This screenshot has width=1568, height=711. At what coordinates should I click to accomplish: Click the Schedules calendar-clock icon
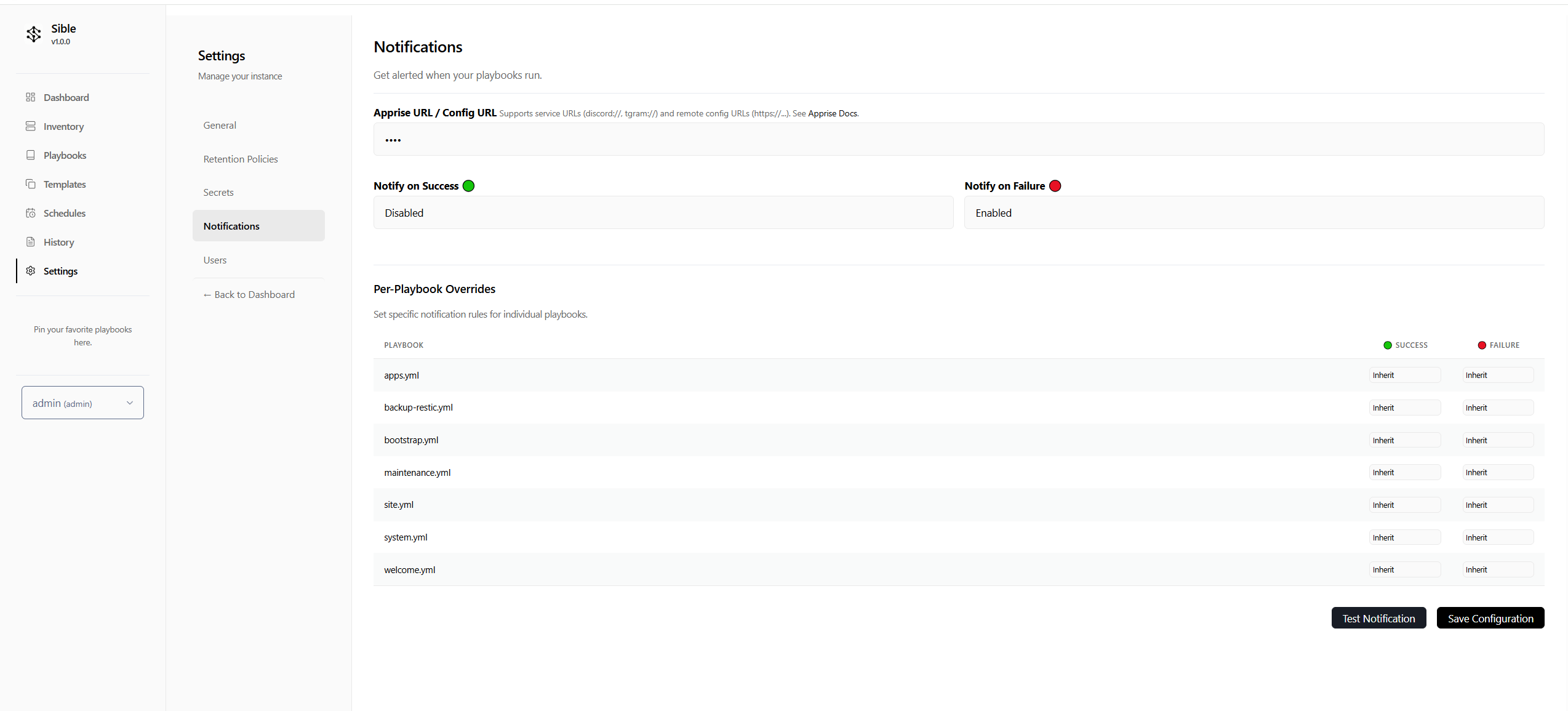(30, 213)
